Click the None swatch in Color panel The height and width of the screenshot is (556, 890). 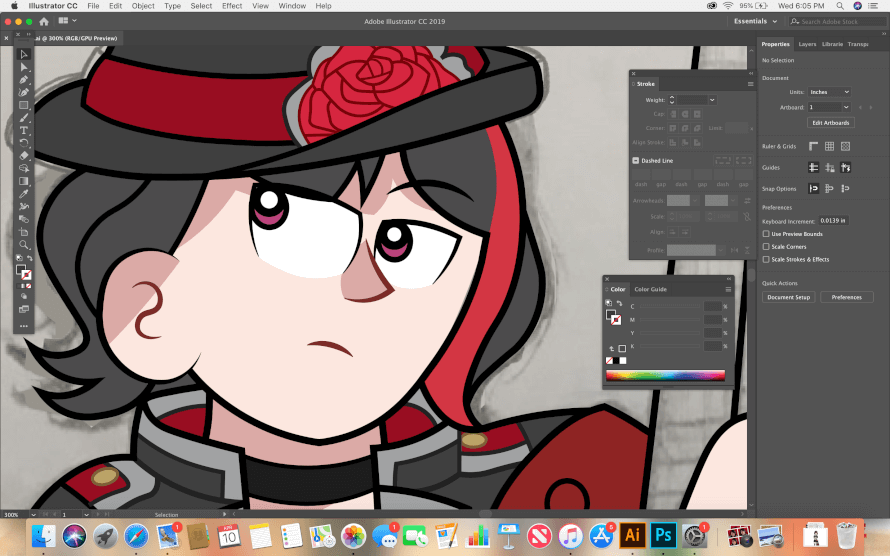[x=609, y=361]
